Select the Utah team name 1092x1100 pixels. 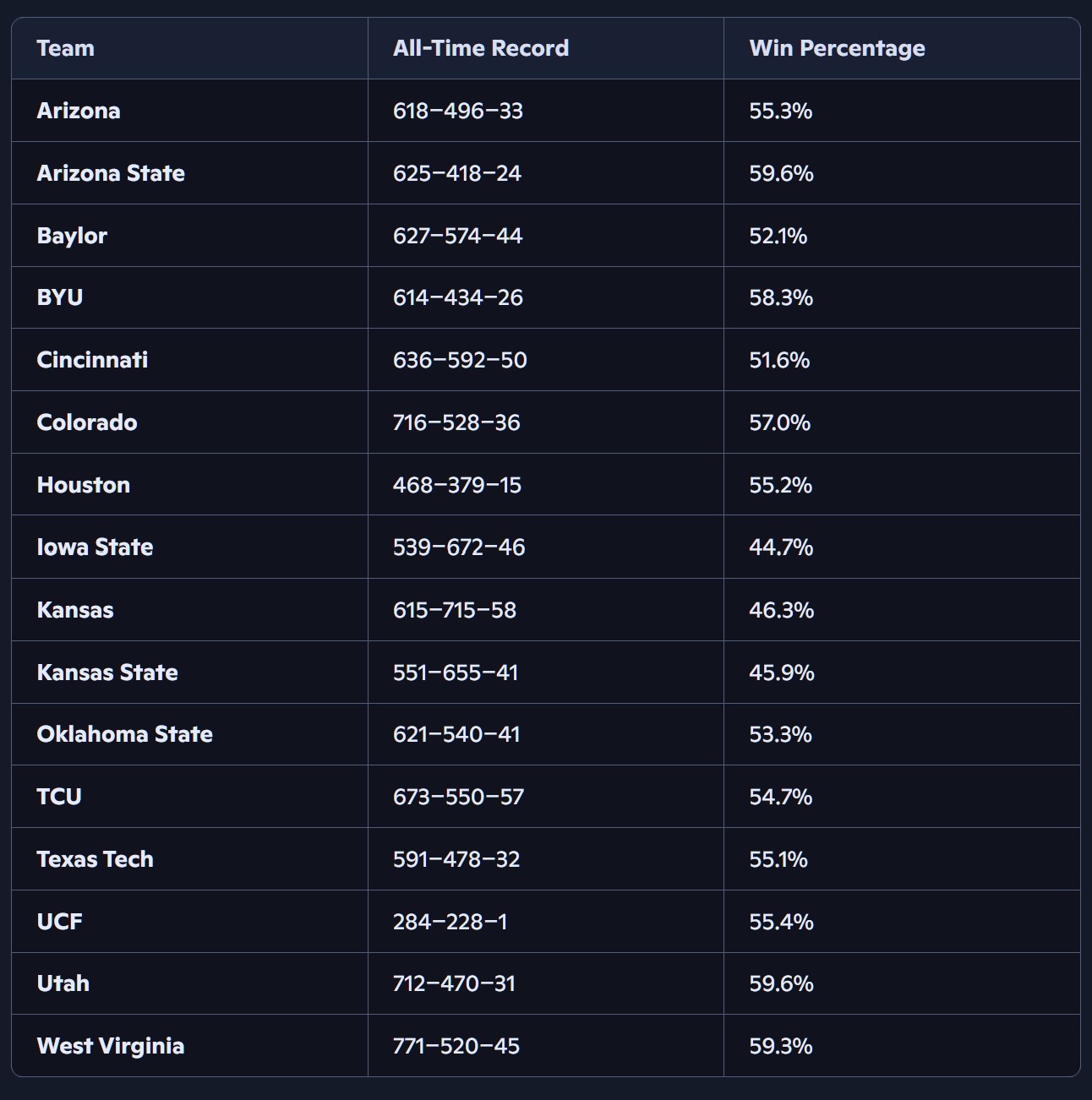point(63,983)
